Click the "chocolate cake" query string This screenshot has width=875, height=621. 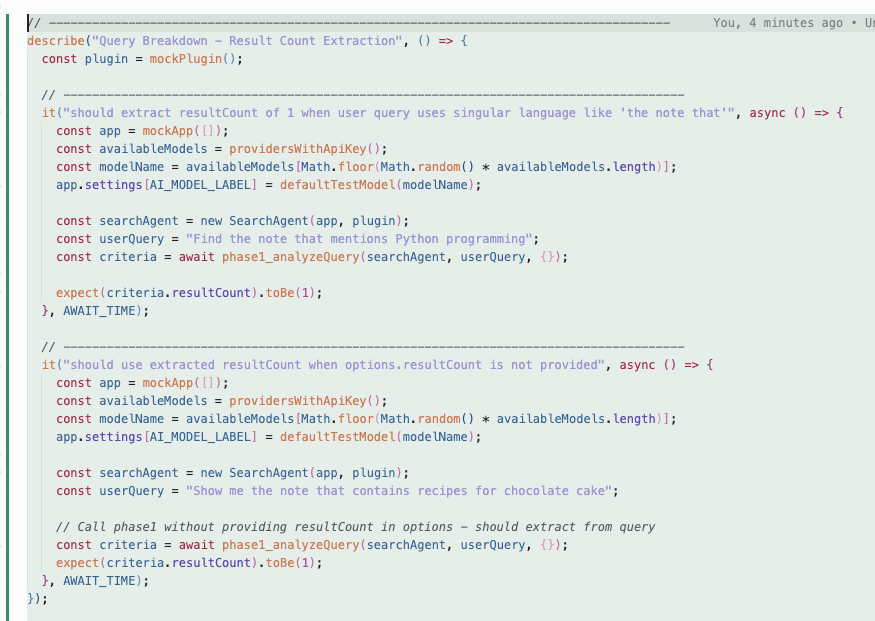point(402,491)
